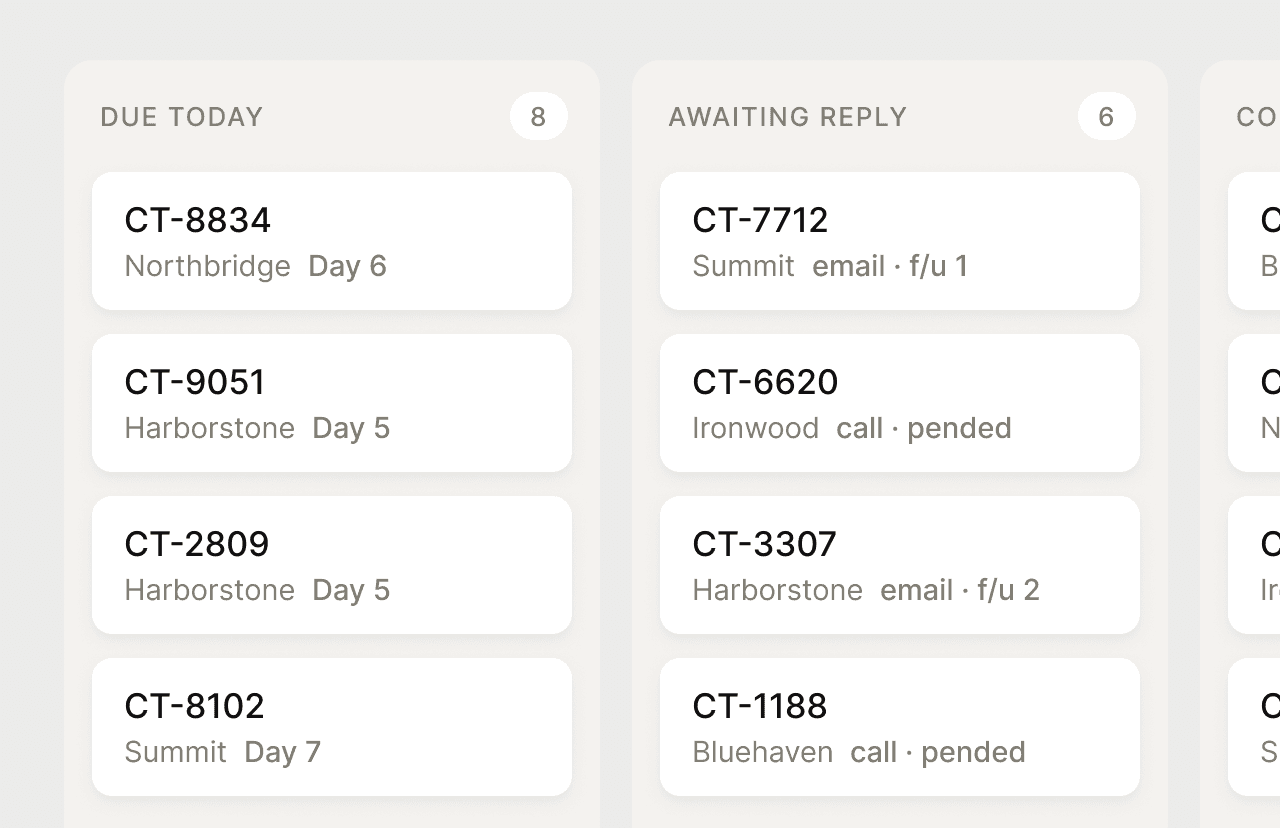Image resolution: width=1280 pixels, height=828 pixels.
Task: Click the partially visible third column header
Action: pos(1258,117)
